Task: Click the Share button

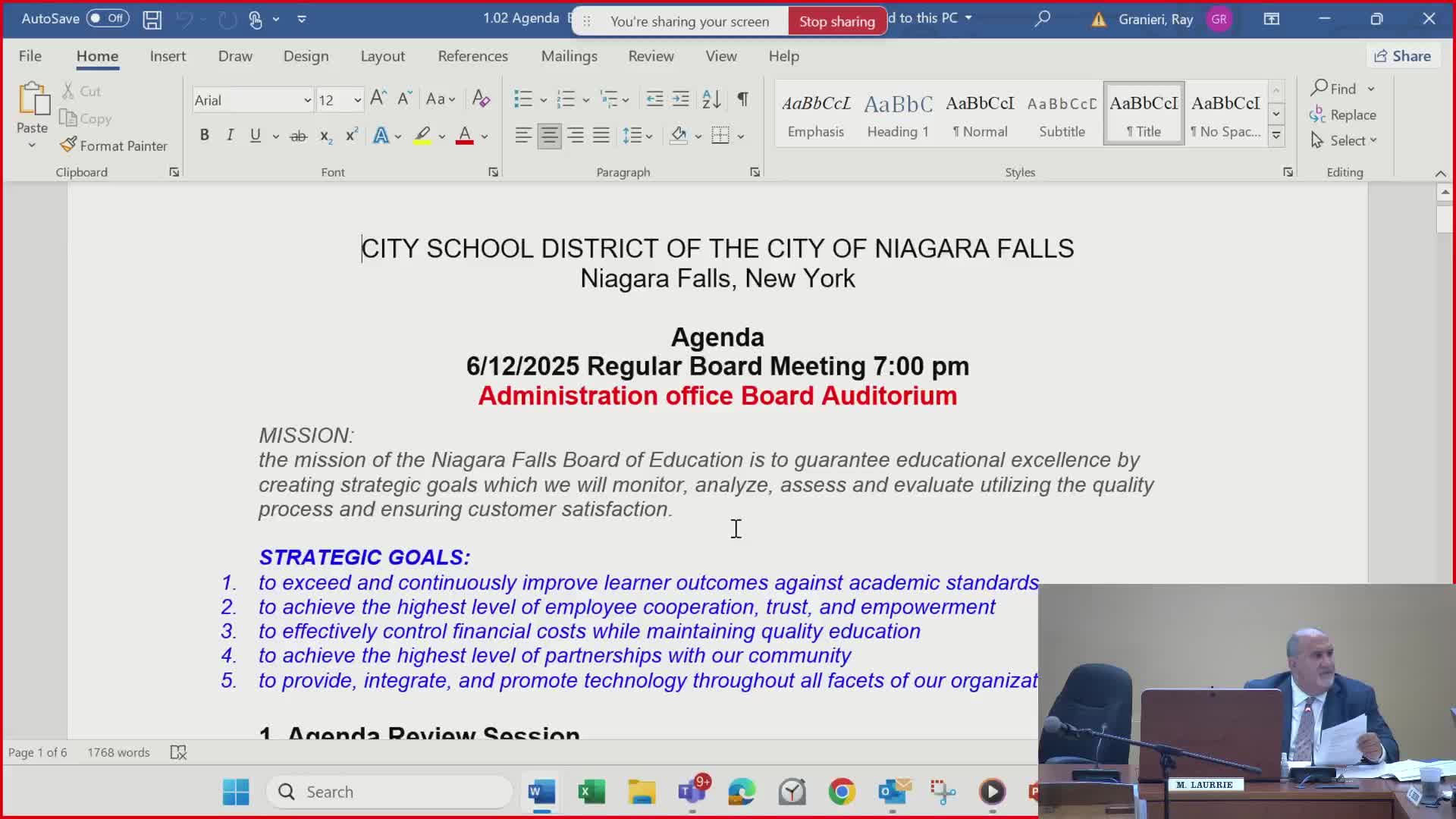Action: coord(1402,56)
